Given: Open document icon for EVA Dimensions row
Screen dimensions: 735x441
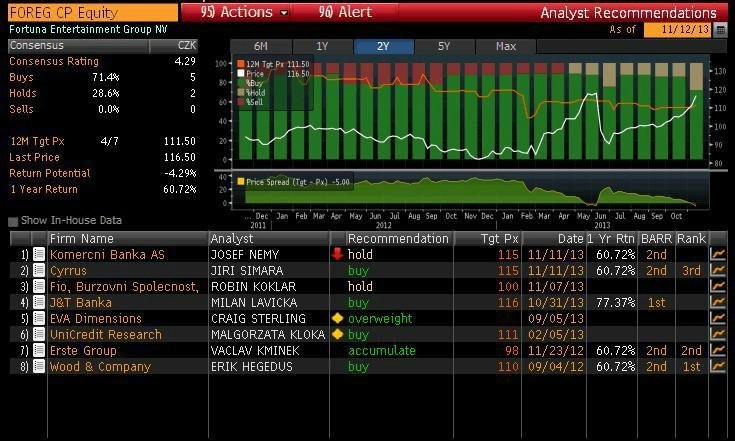Looking at the screenshot, I should pos(39,318).
